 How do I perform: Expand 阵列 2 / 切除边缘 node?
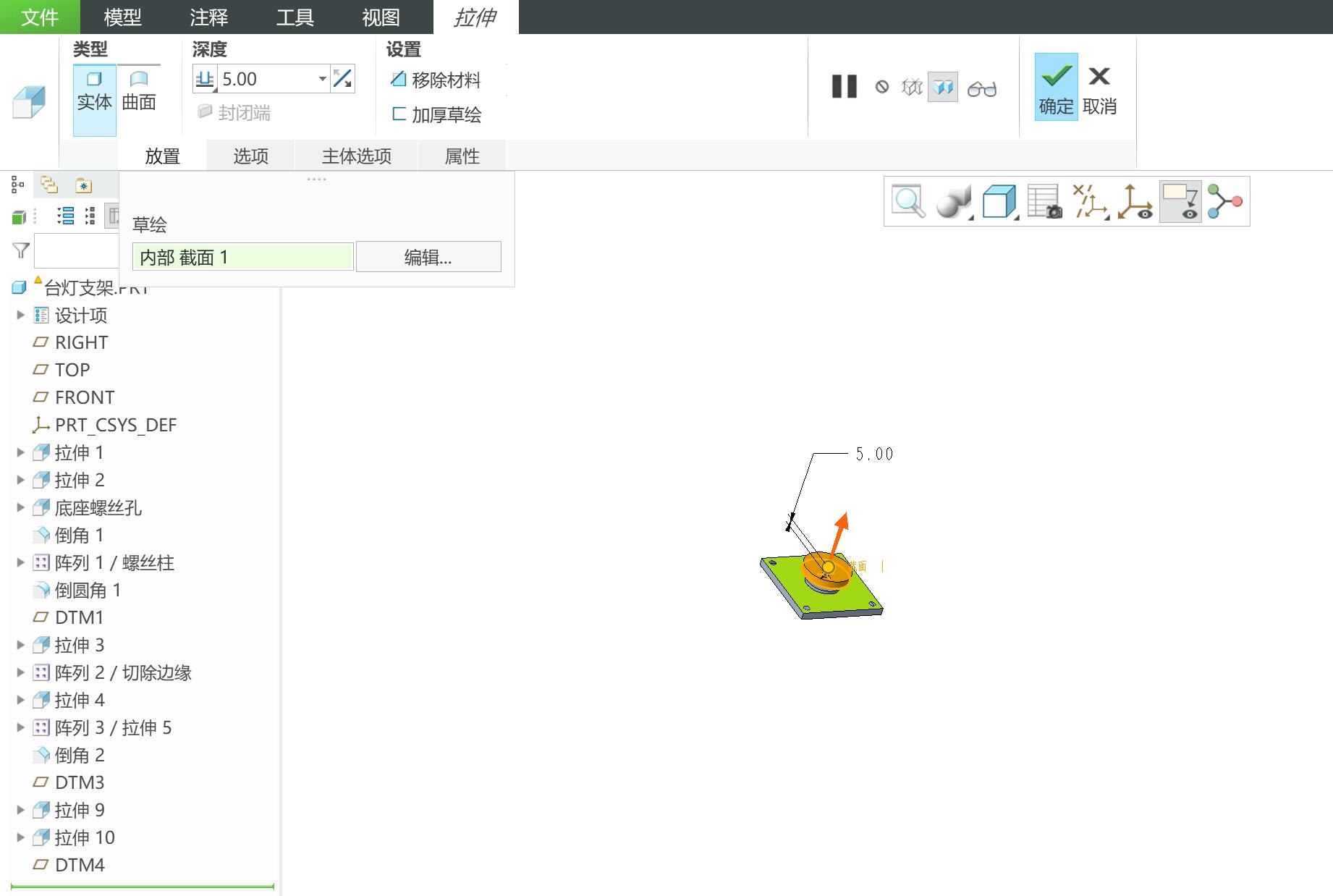point(20,672)
